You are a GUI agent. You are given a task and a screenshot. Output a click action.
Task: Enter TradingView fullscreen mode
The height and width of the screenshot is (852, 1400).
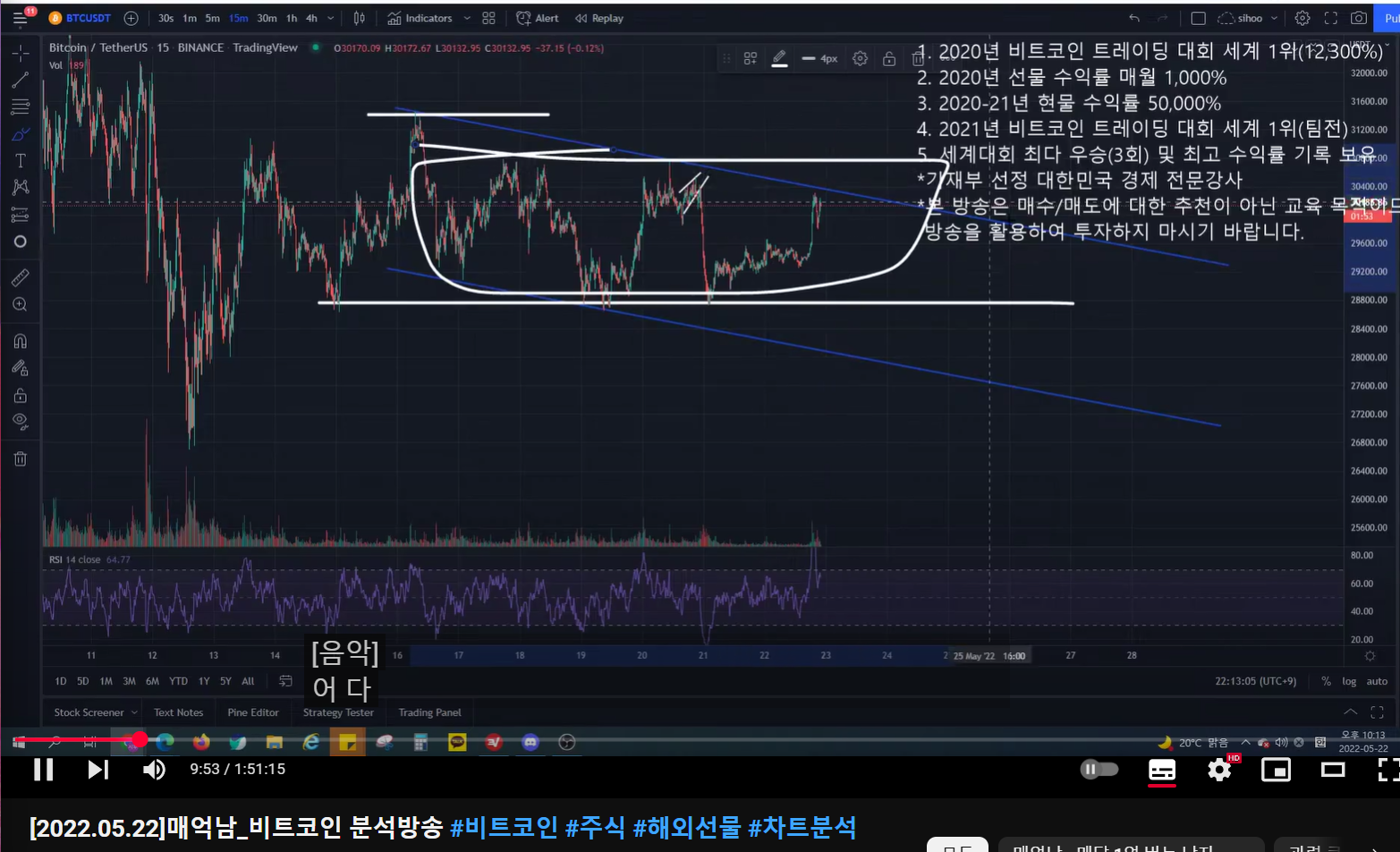1331,18
